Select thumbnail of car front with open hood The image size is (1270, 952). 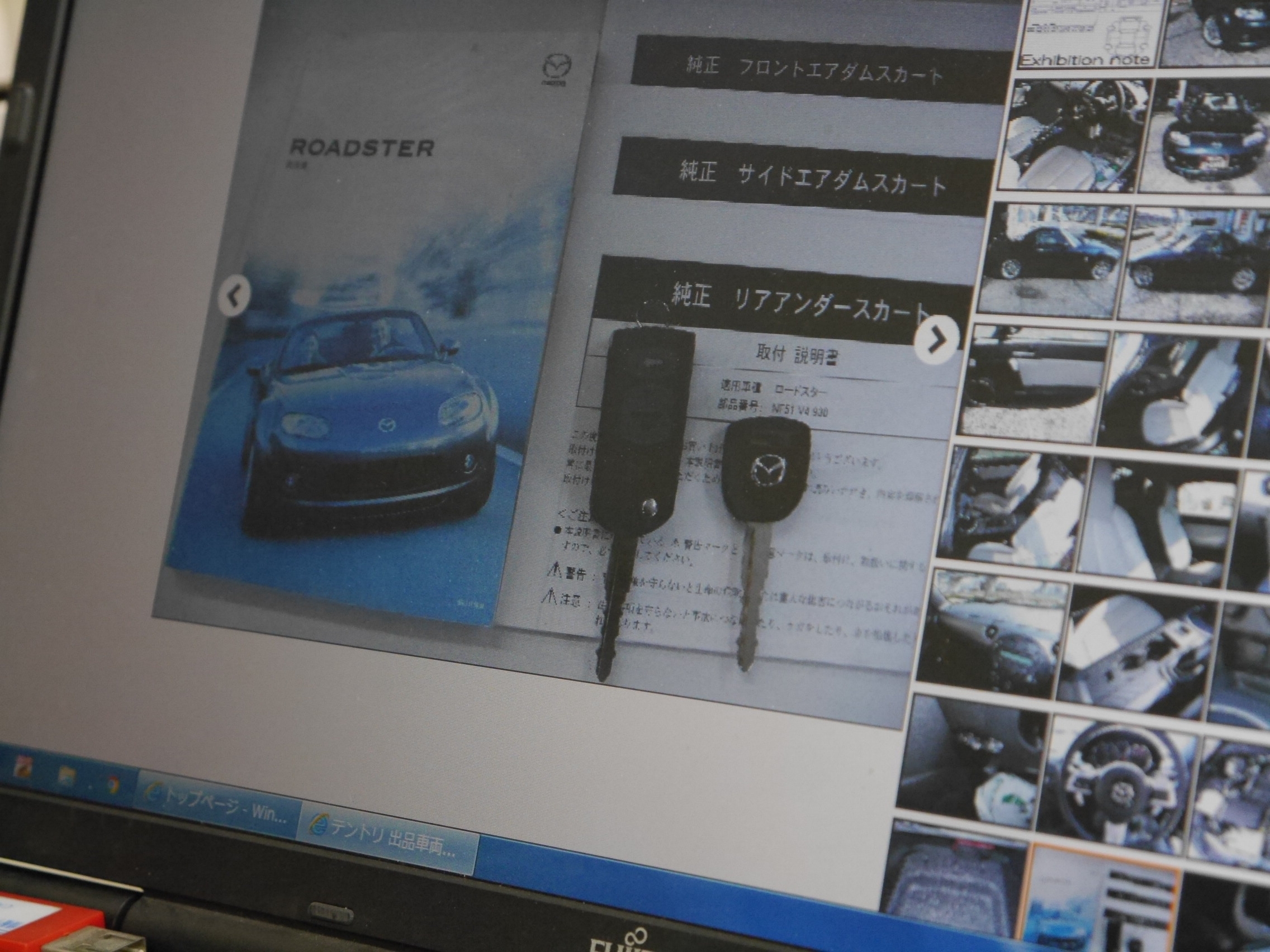(1206, 136)
